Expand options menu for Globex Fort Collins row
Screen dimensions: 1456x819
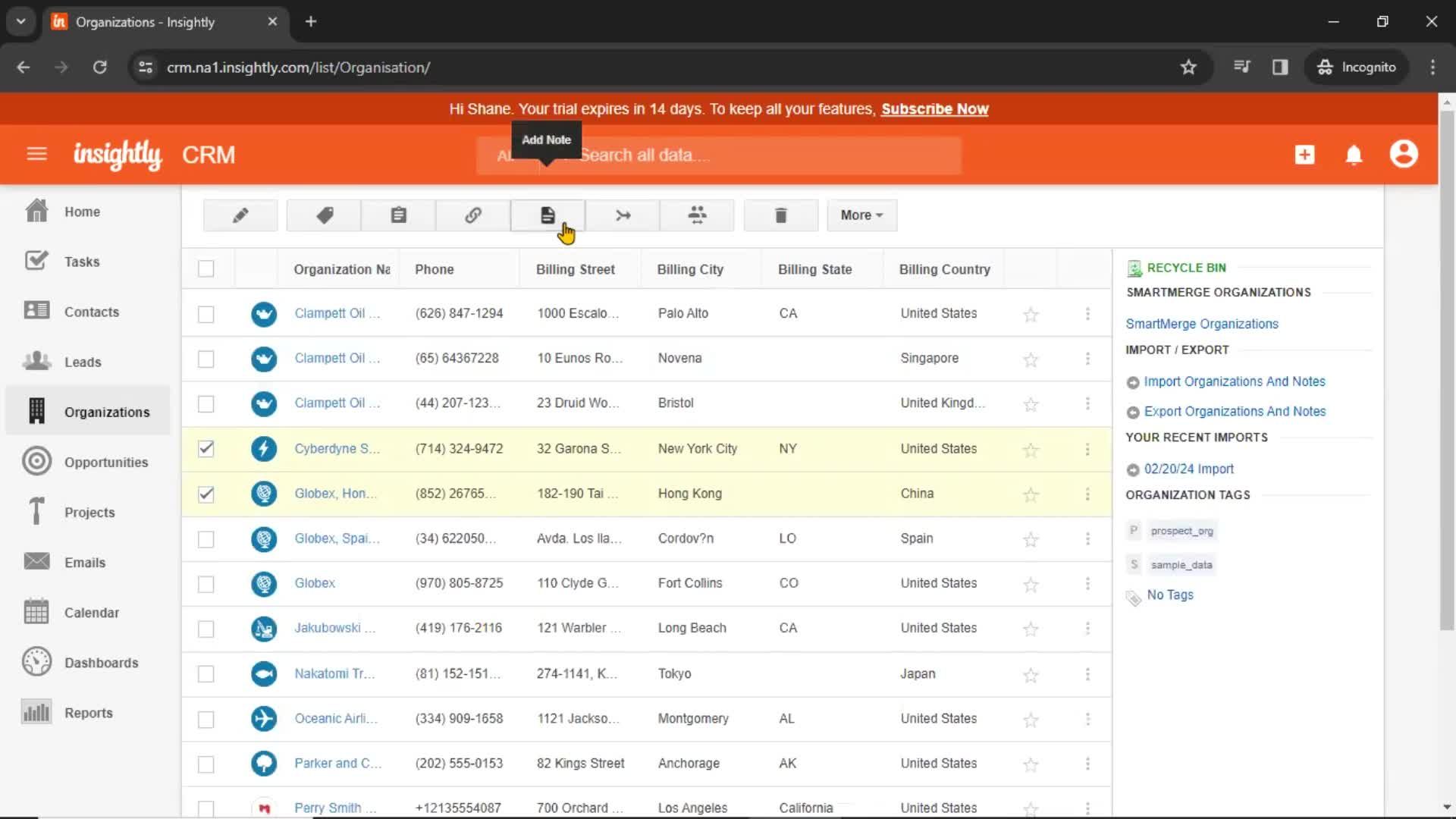[1089, 583]
